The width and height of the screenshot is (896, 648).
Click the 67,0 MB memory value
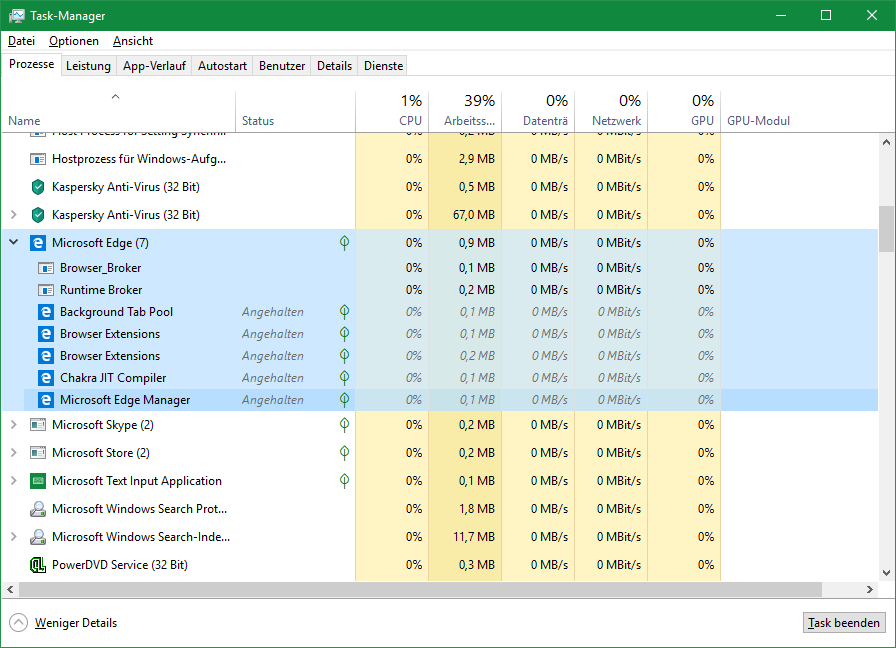point(474,215)
